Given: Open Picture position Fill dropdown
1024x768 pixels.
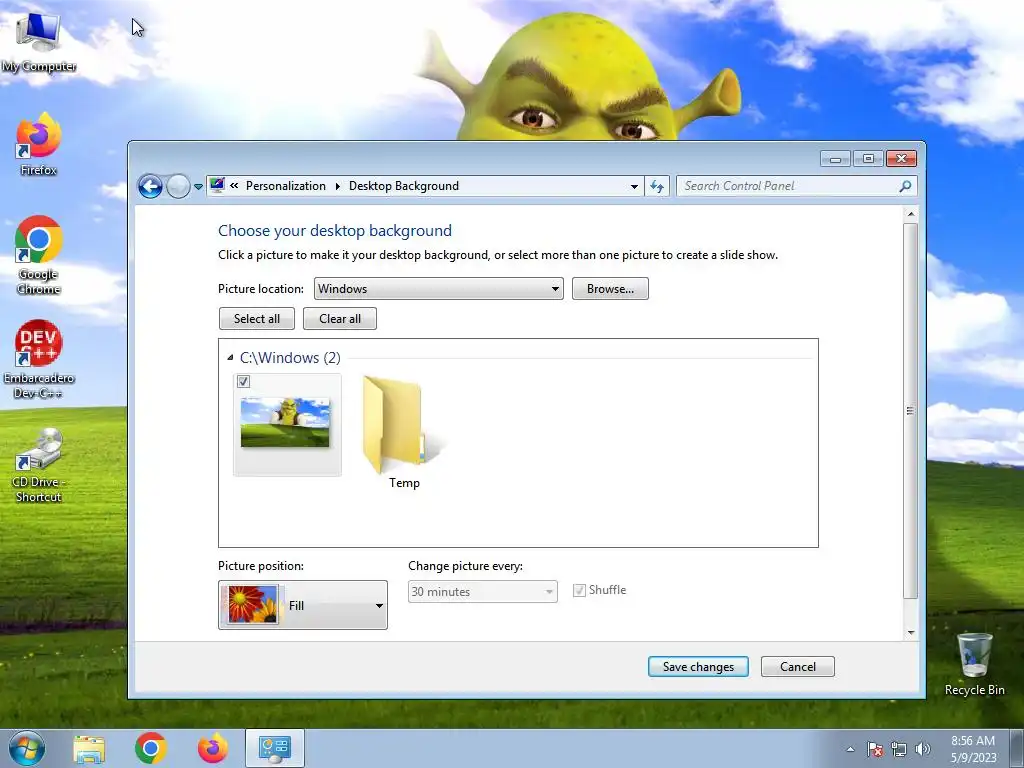Looking at the screenshot, I should pos(303,605).
